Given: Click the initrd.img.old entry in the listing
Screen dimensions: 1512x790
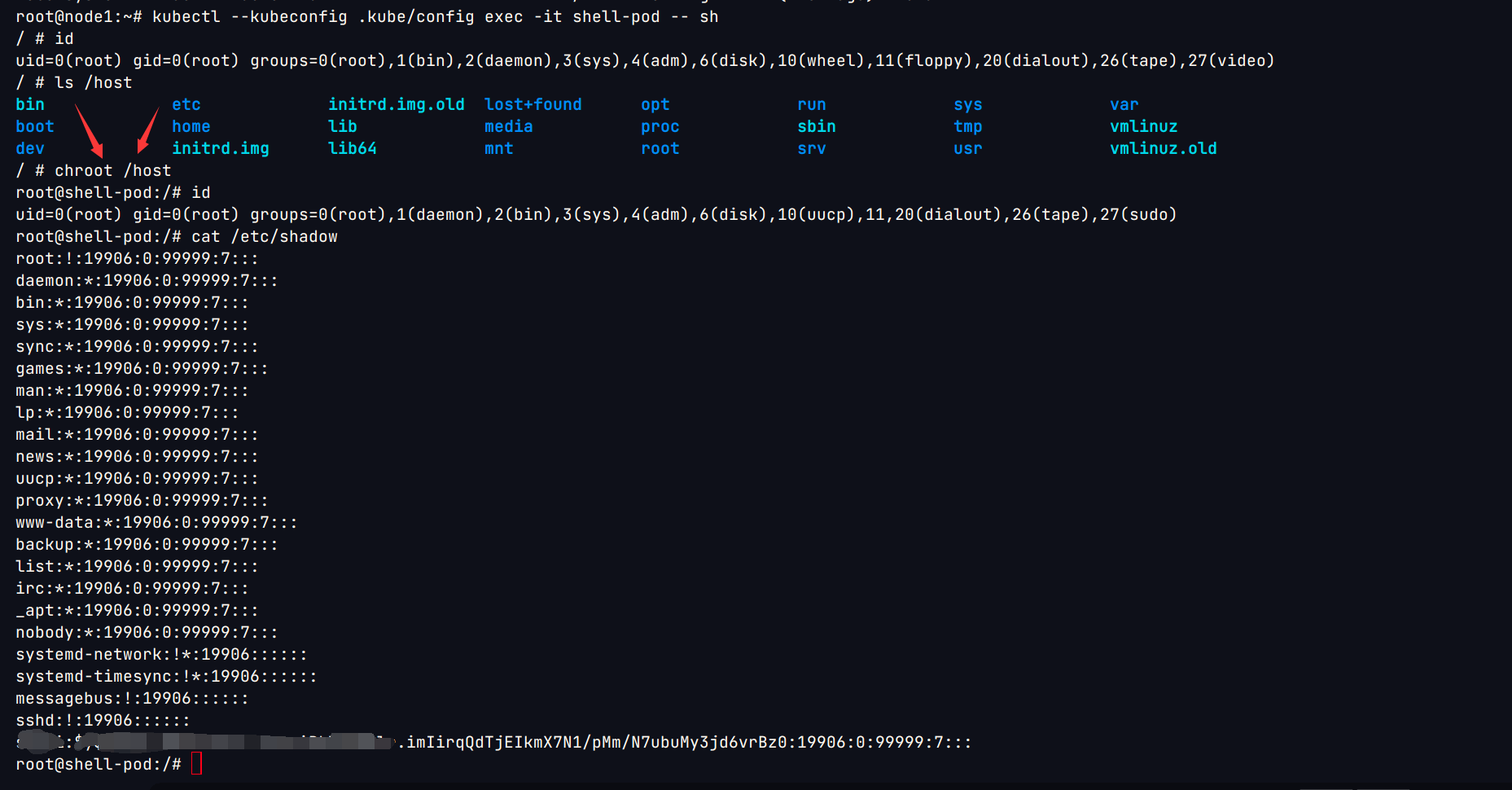Looking at the screenshot, I should coord(396,104).
